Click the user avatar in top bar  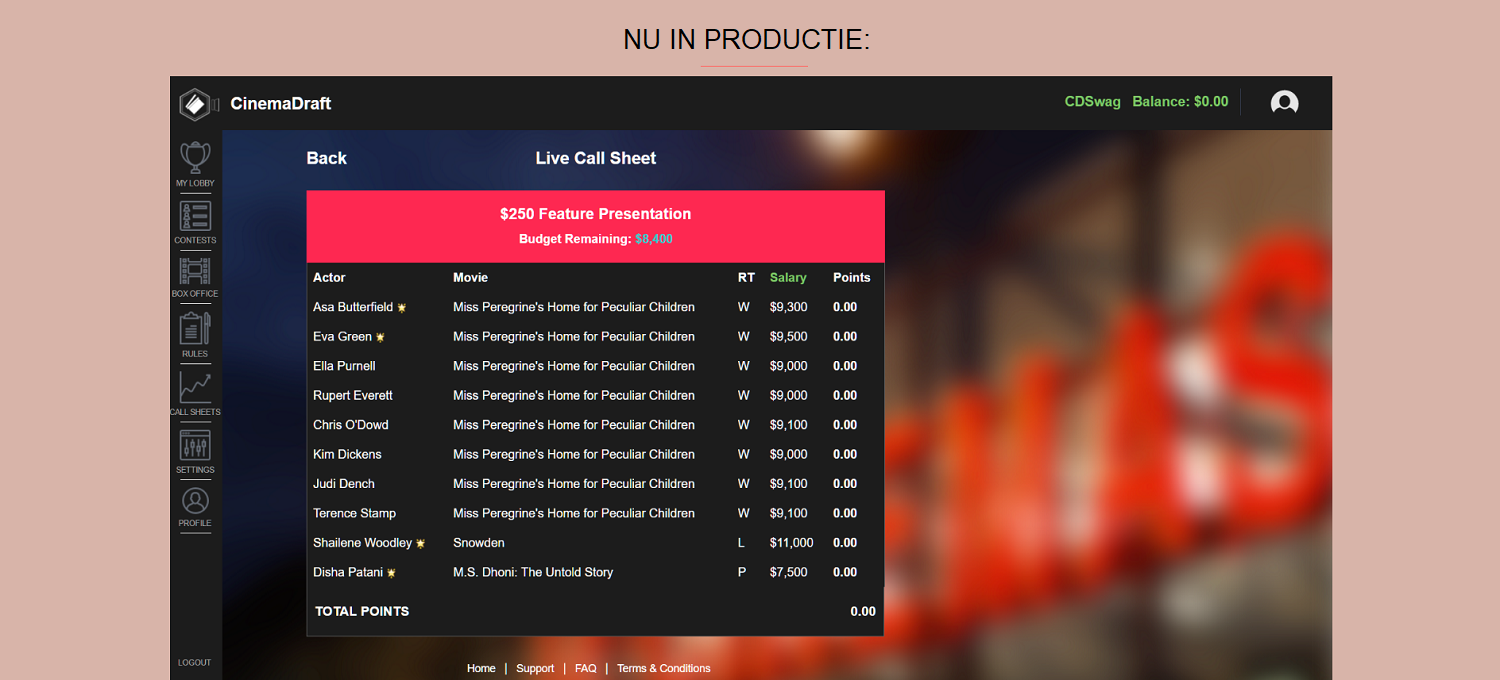(1284, 103)
